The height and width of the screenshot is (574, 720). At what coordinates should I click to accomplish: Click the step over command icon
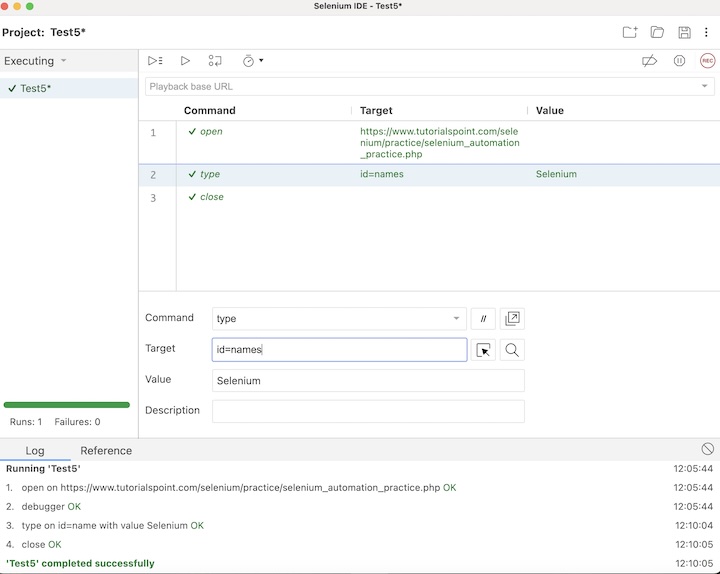[x=215, y=61]
